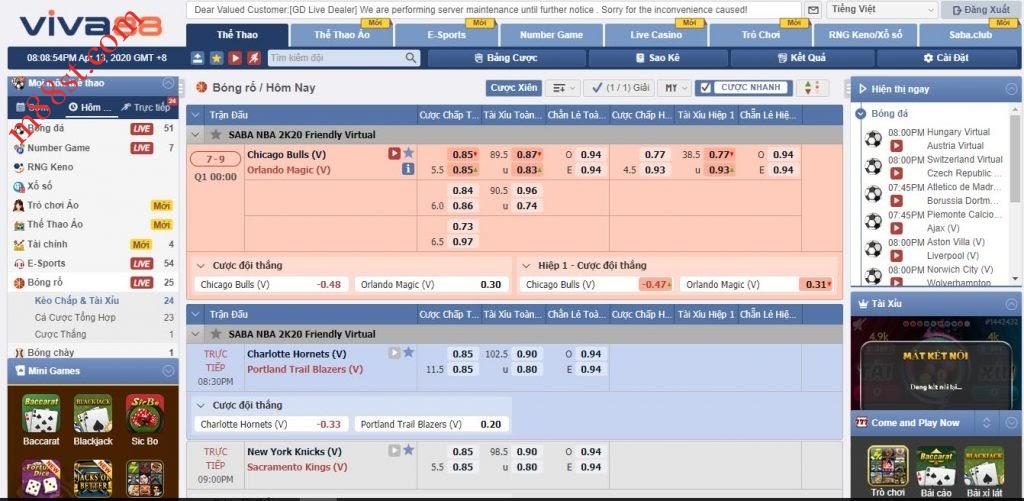Image resolution: width=1024 pixels, height=501 pixels.
Task: Open the sort order dropdown
Action: tap(562, 88)
